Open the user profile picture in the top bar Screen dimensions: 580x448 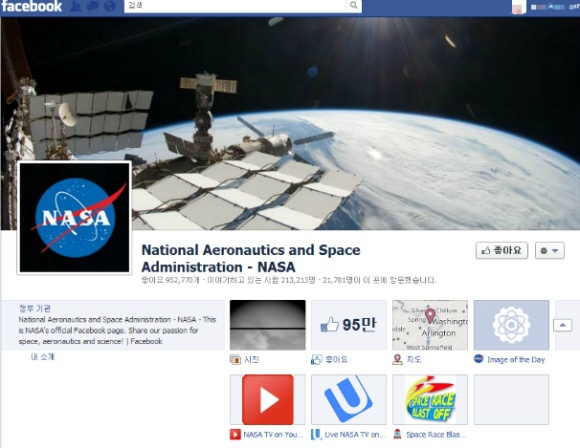tap(519, 7)
